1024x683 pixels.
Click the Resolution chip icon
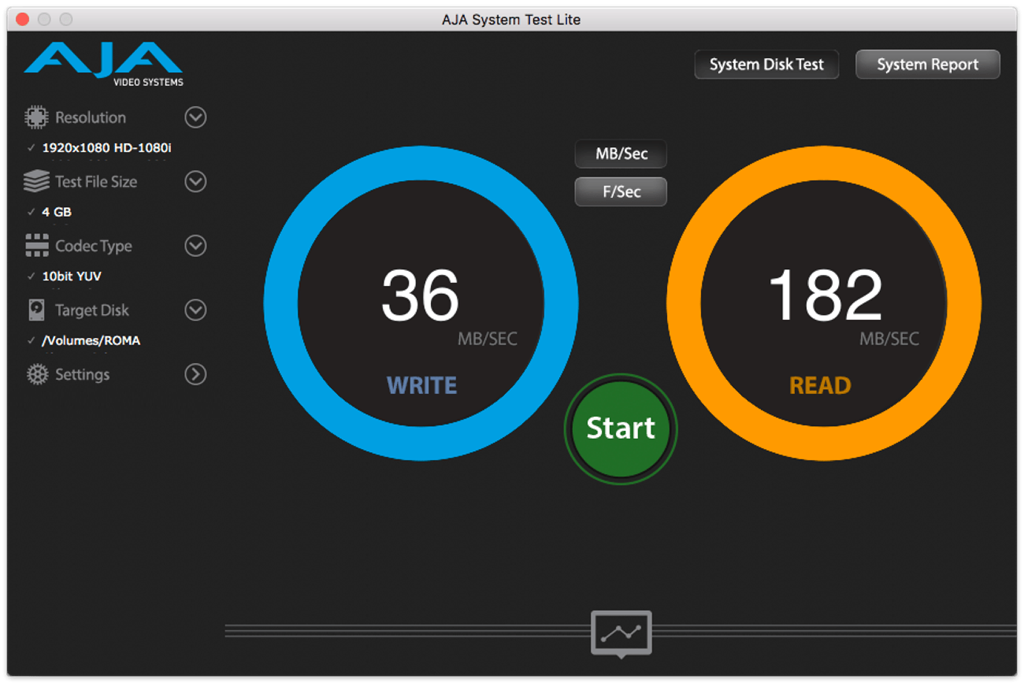pyautogui.click(x=36, y=118)
